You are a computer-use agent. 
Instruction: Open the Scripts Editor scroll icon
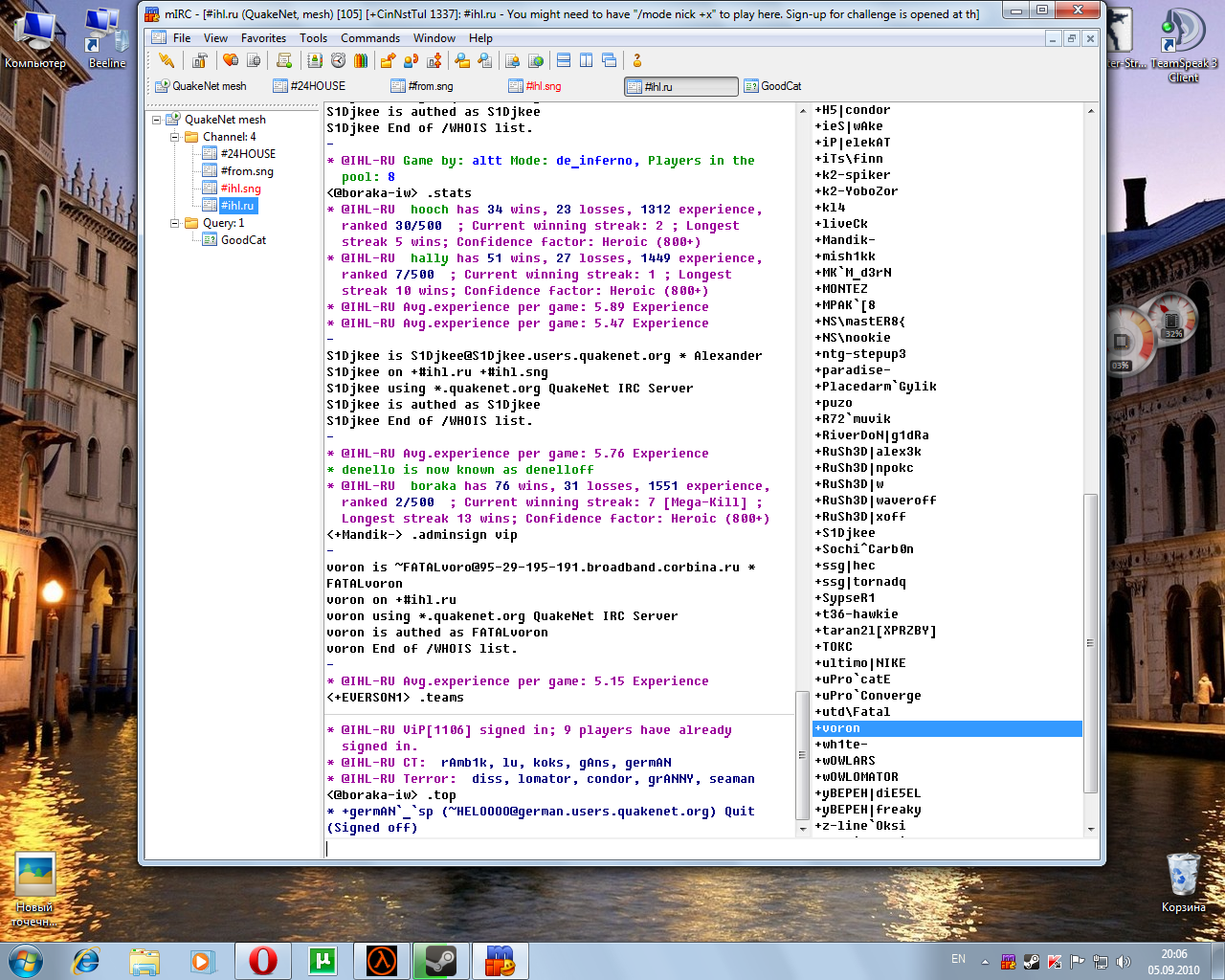[283, 60]
